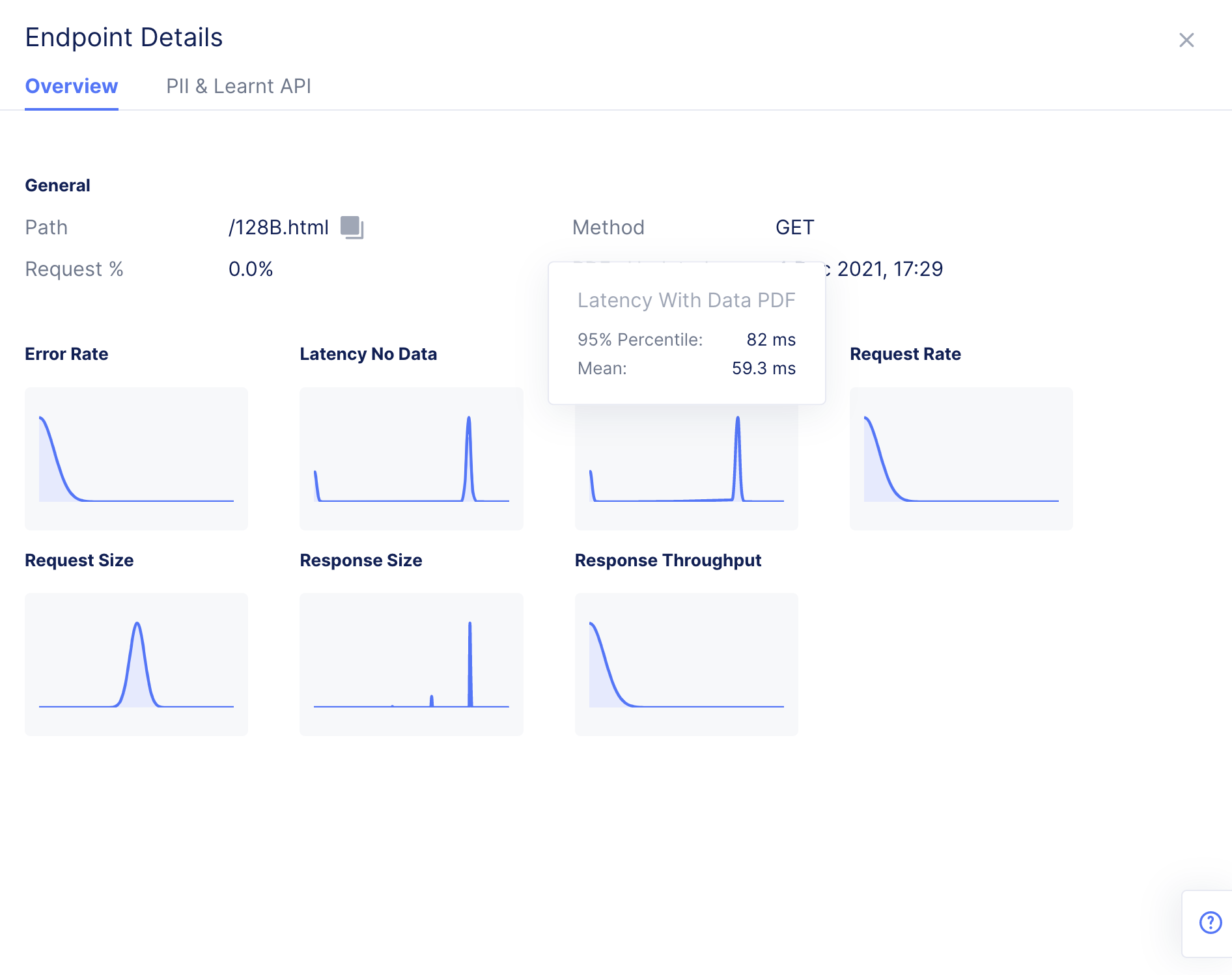Screen dimensions: 1232x975
Task: Select the Mean value of 59.3 ms
Action: [x=763, y=368]
